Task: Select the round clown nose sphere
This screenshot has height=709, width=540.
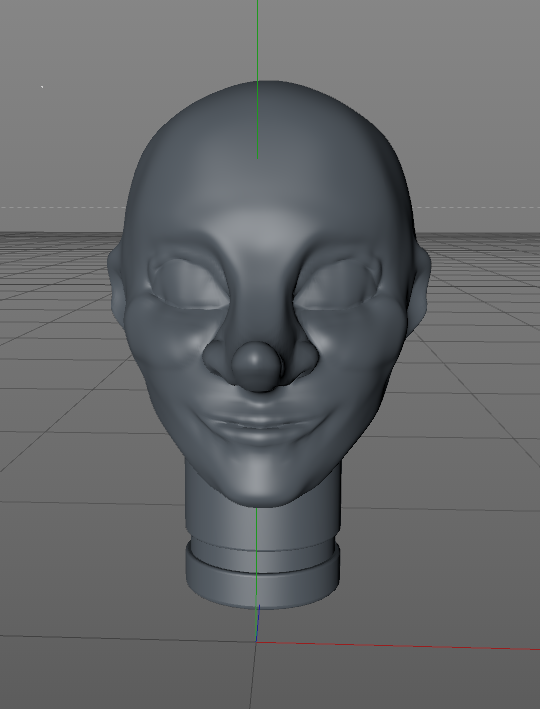Action: click(257, 365)
